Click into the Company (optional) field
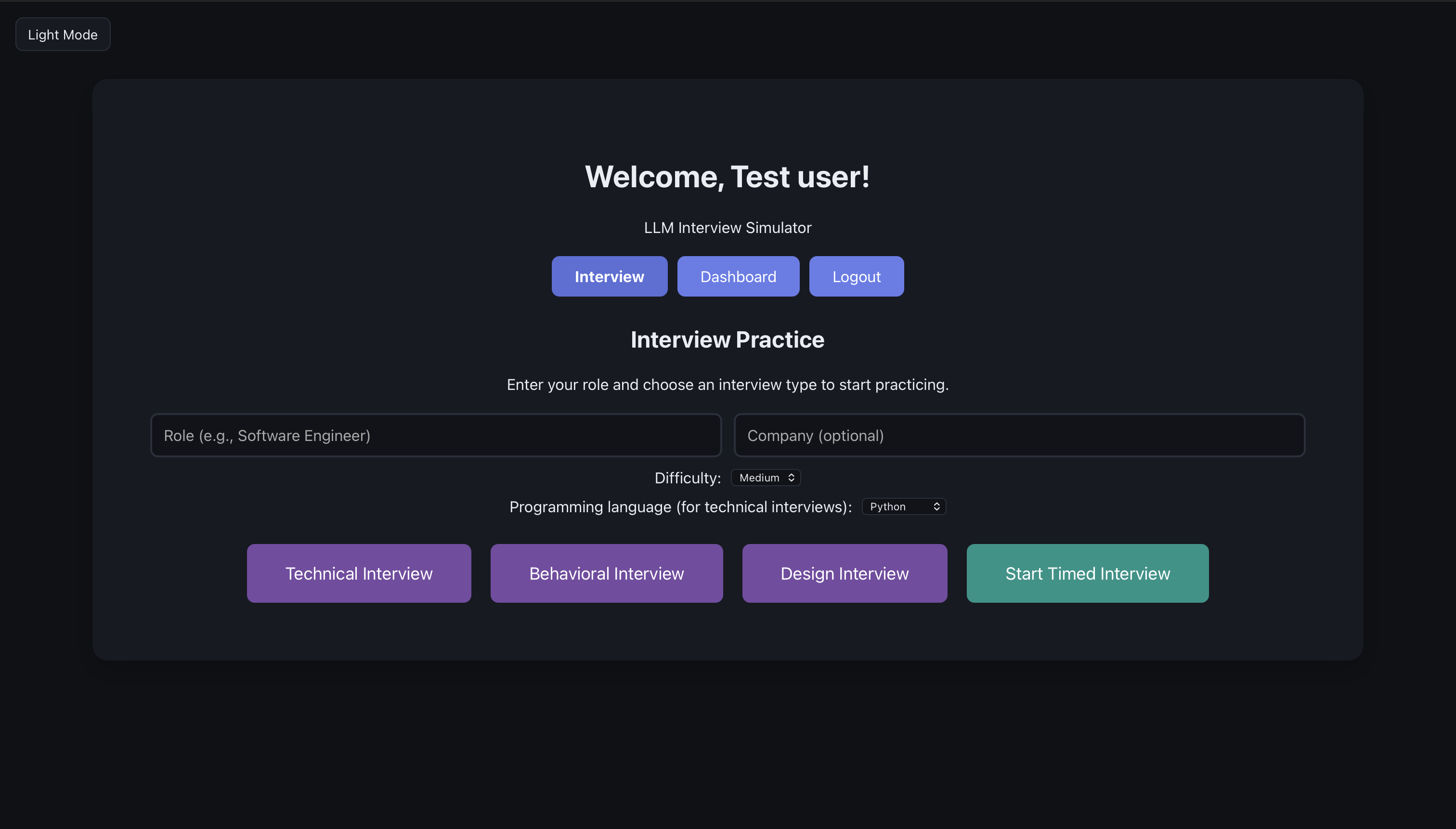 click(x=1019, y=436)
